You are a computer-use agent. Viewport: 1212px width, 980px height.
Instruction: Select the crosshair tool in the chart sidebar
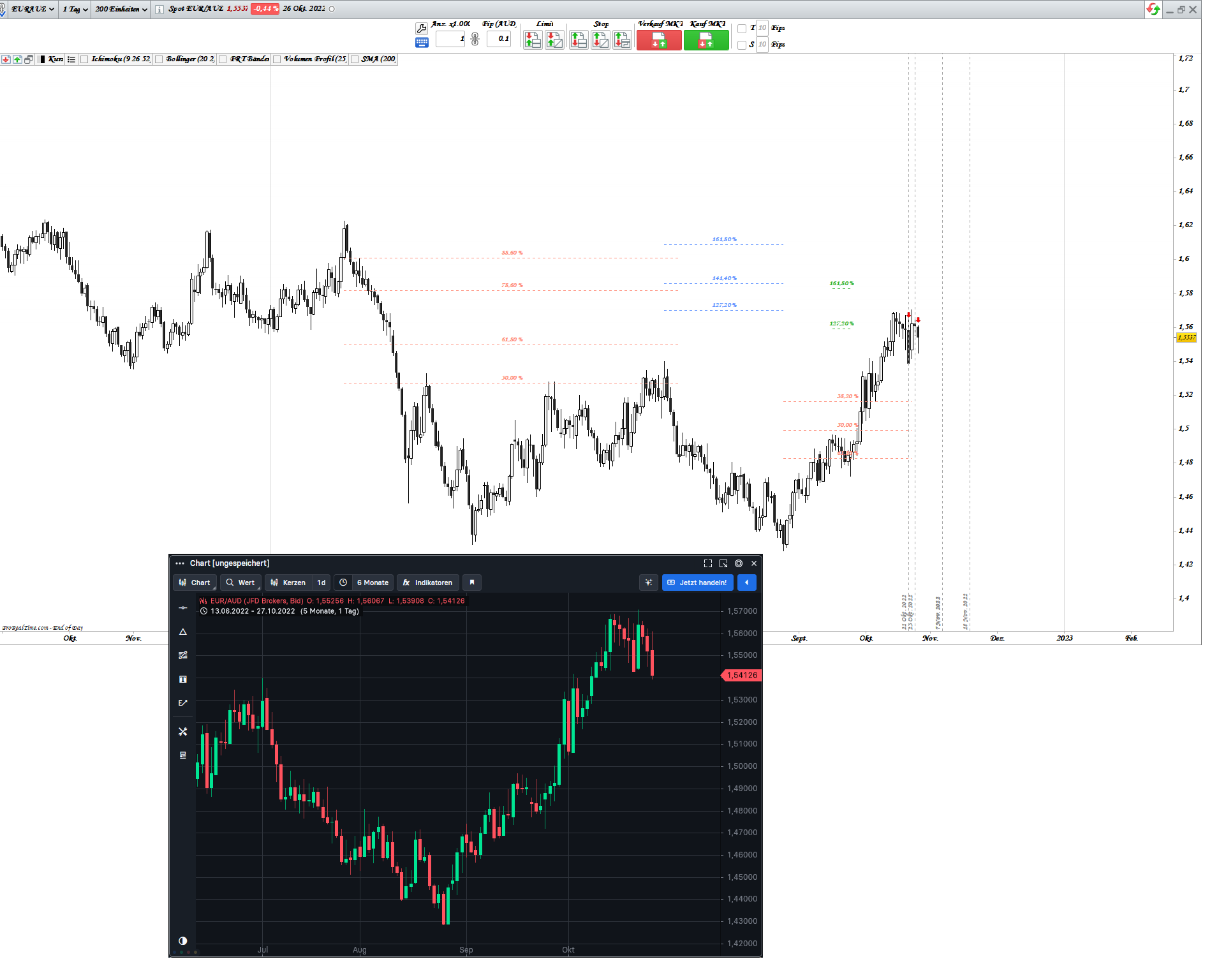point(183,607)
